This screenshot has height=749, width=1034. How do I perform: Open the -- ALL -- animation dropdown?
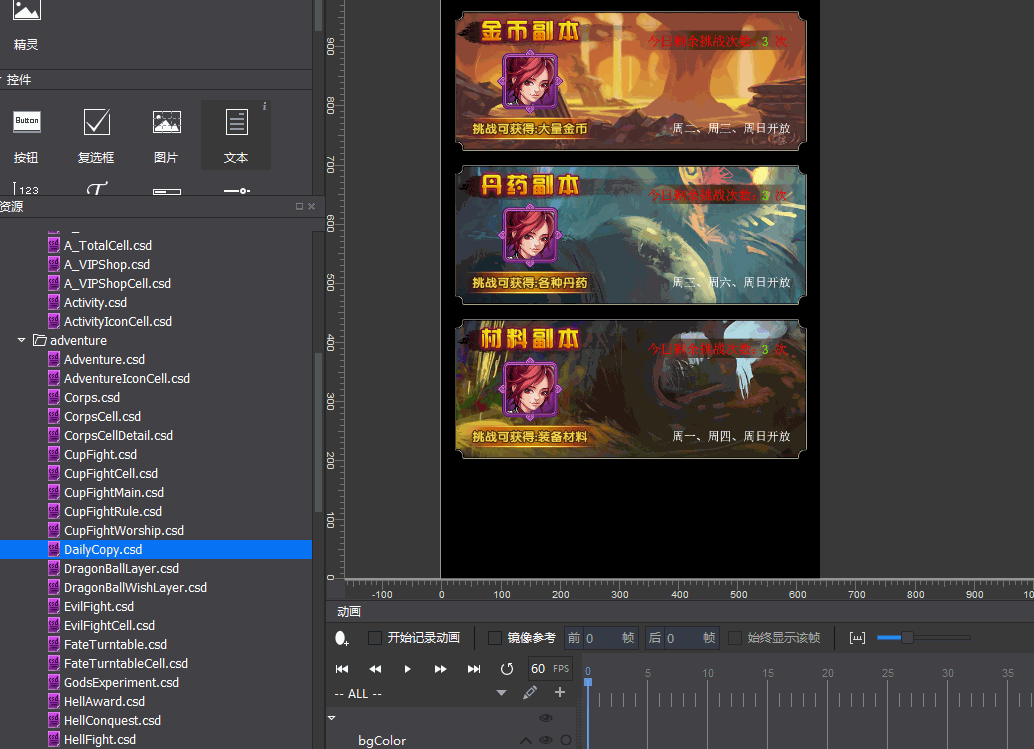pos(501,693)
